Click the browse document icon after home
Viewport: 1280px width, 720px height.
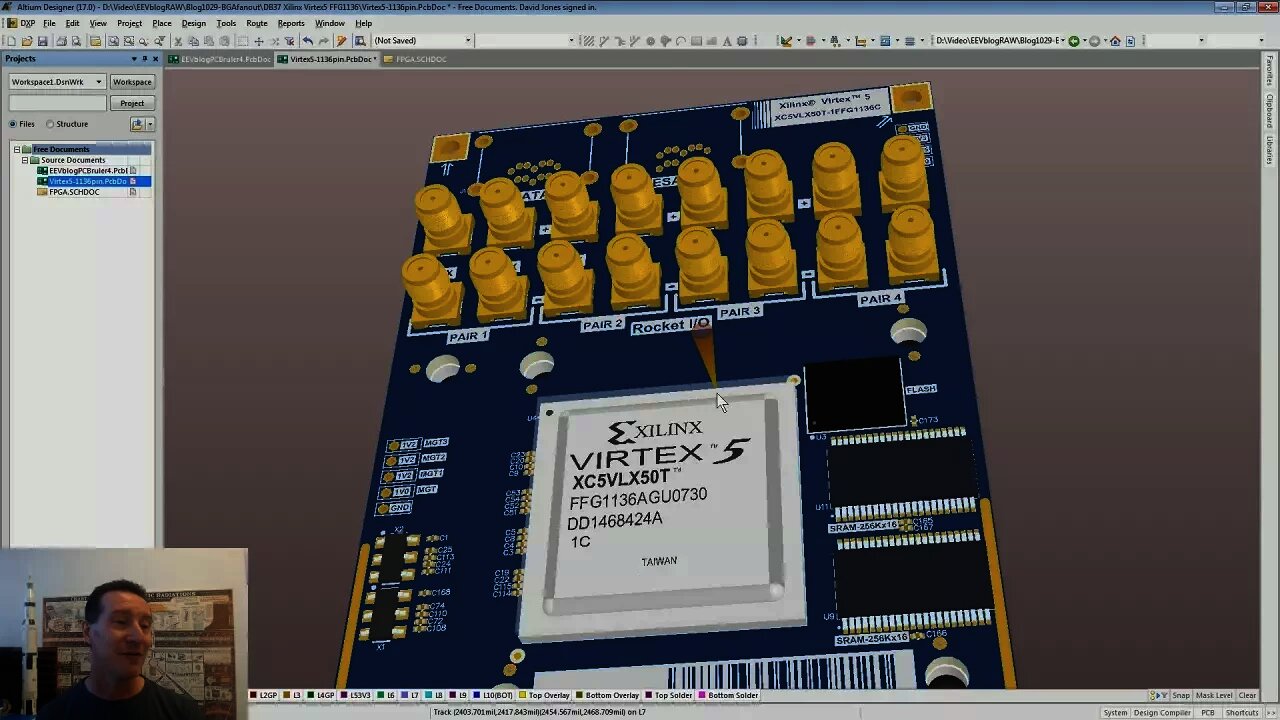tap(1130, 41)
